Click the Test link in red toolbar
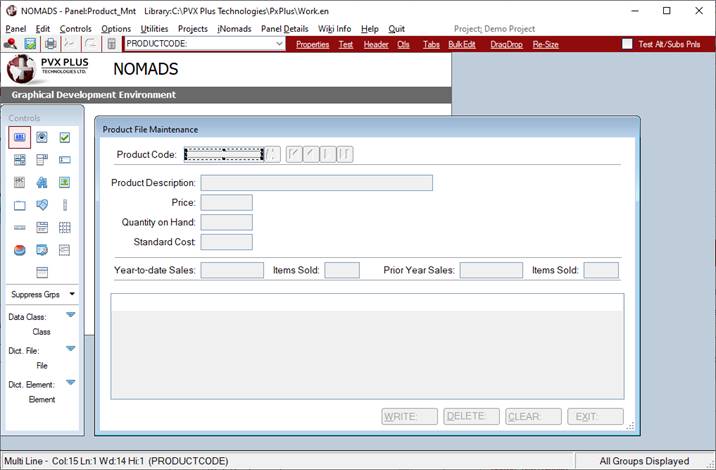This screenshot has width=716, height=470. coord(346,44)
